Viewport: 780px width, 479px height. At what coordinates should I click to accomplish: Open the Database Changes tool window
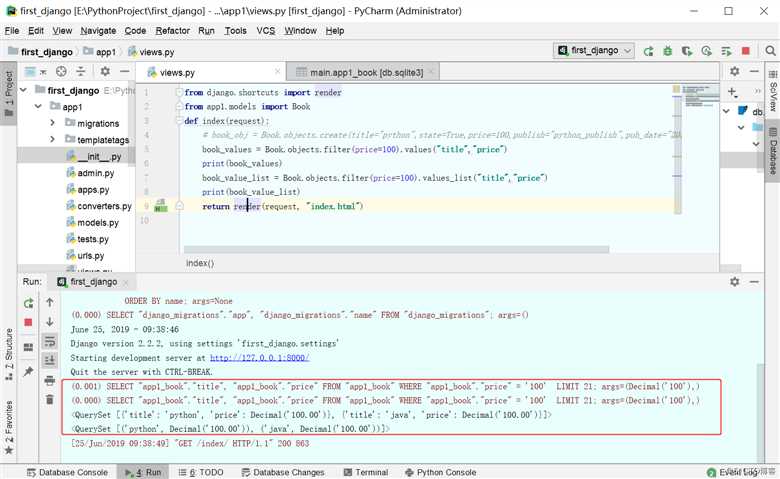click(282, 472)
